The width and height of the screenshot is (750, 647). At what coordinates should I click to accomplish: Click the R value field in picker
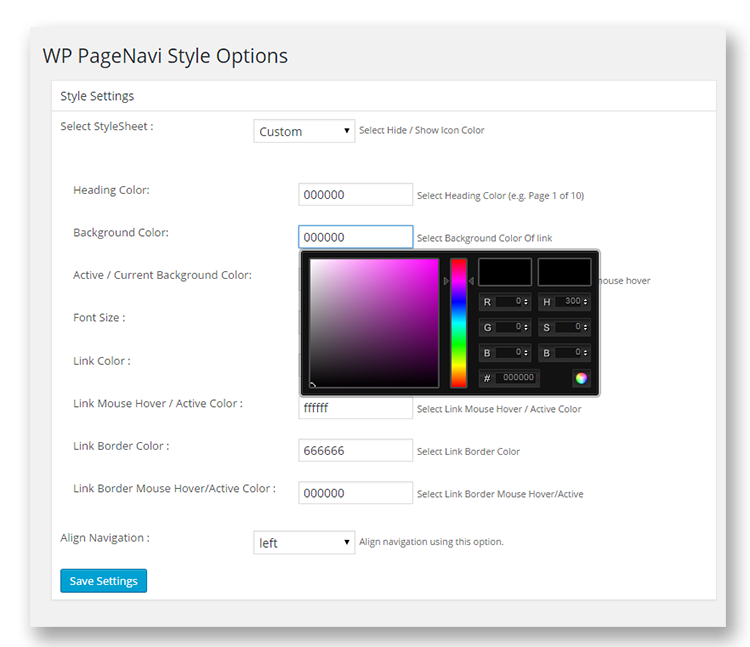pyautogui.click(x=509, y=301)
